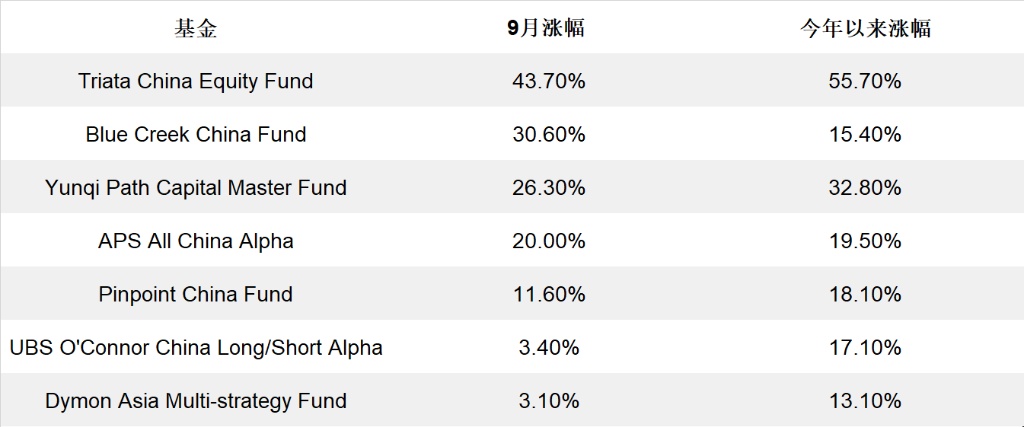Click the 9月涨幅 column header
The height and width of the screenshot is (427, 1024).
(x=546, y=28)
